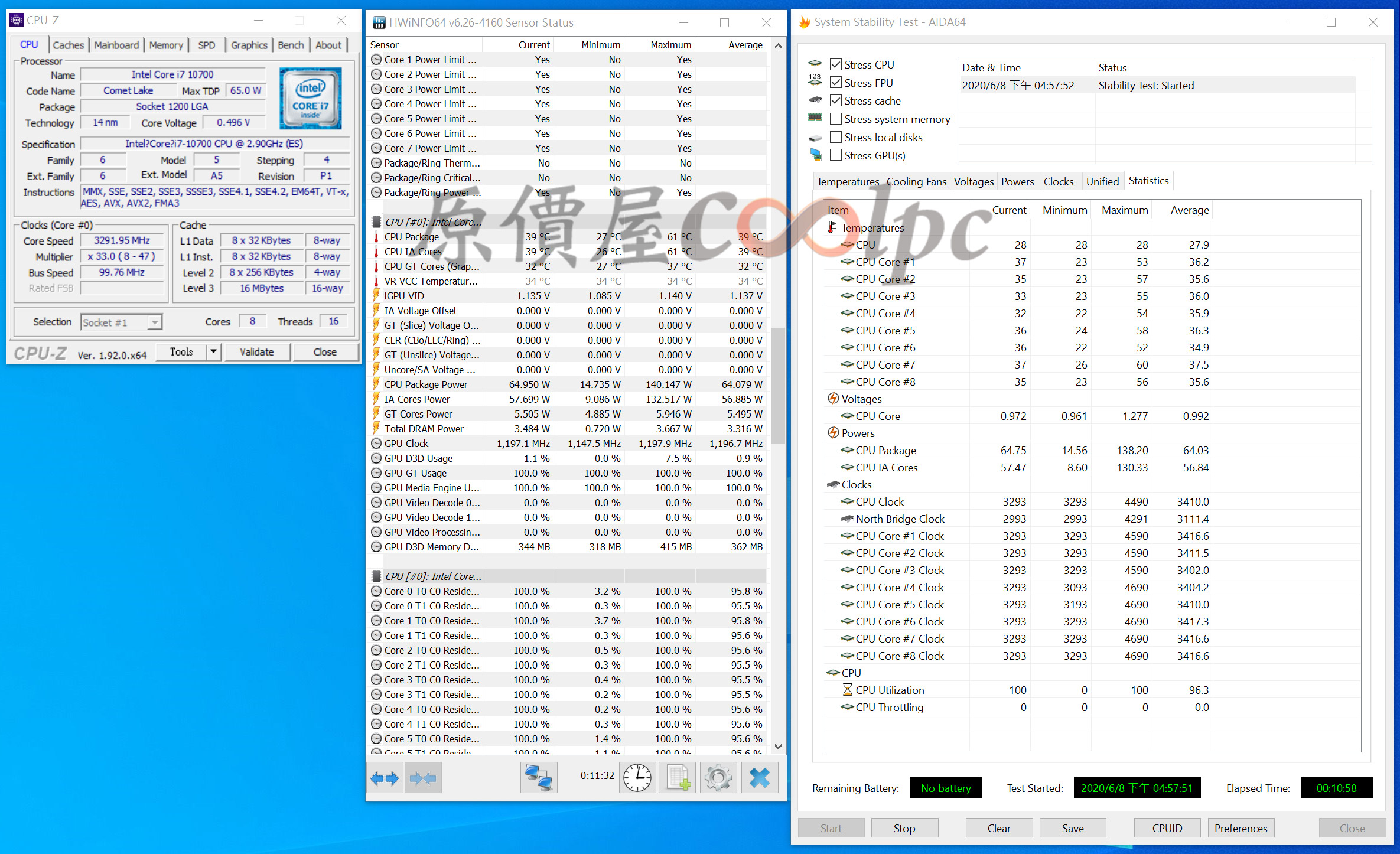Viewport: 1400px width, 854px height.
Task: Click Temperatures thermometer icon in AIDA64 statistics
Action: click(832, 227)
